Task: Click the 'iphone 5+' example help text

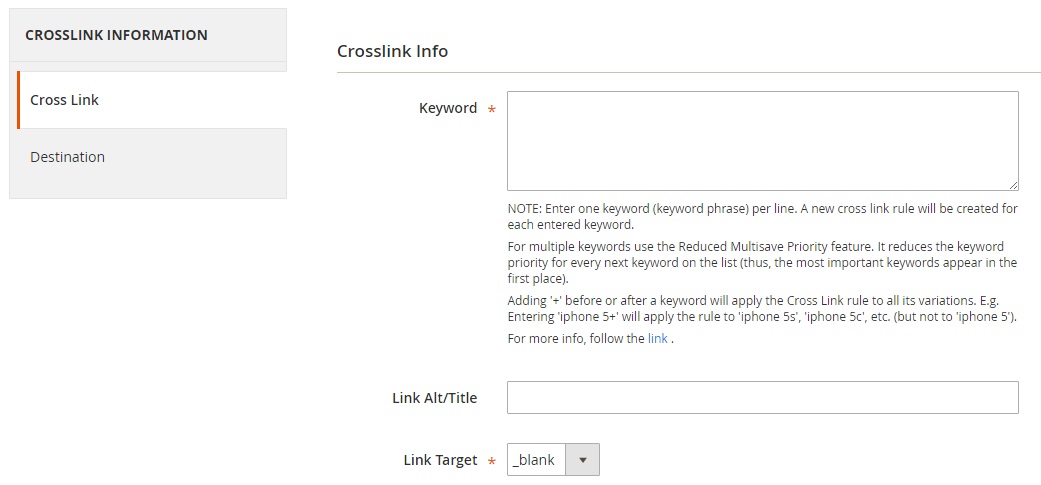Action: tap(762, 308)
